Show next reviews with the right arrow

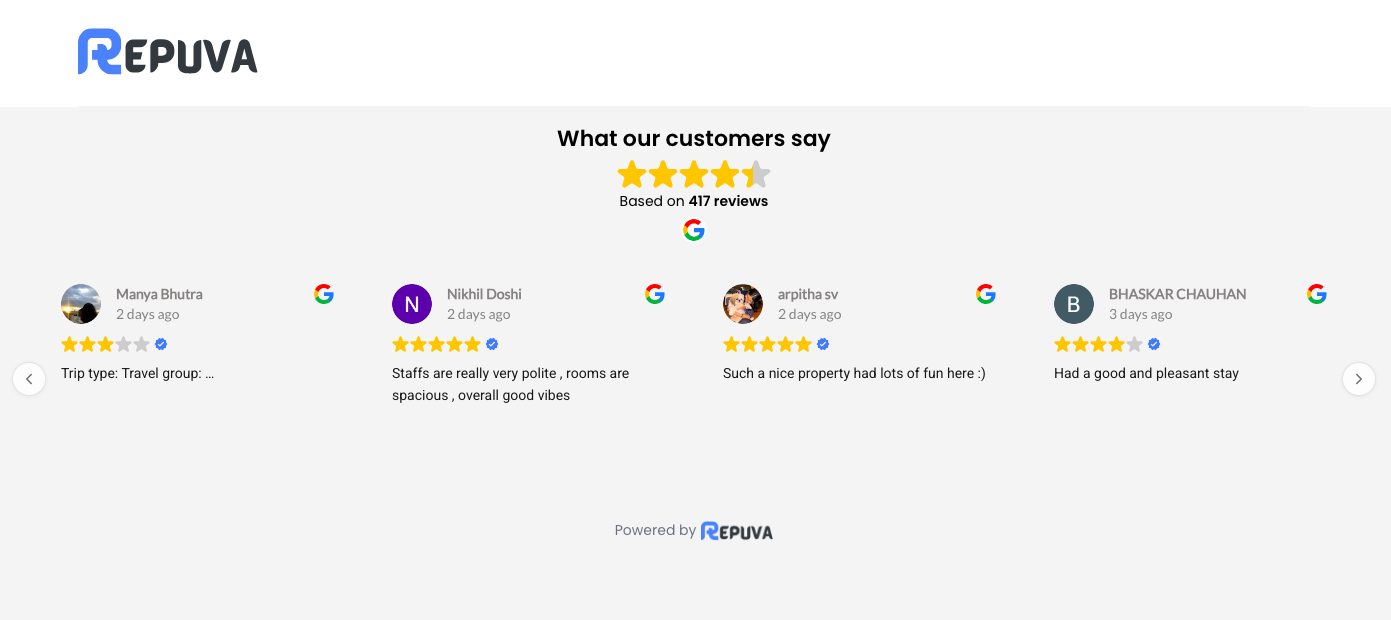point(1358,379)
